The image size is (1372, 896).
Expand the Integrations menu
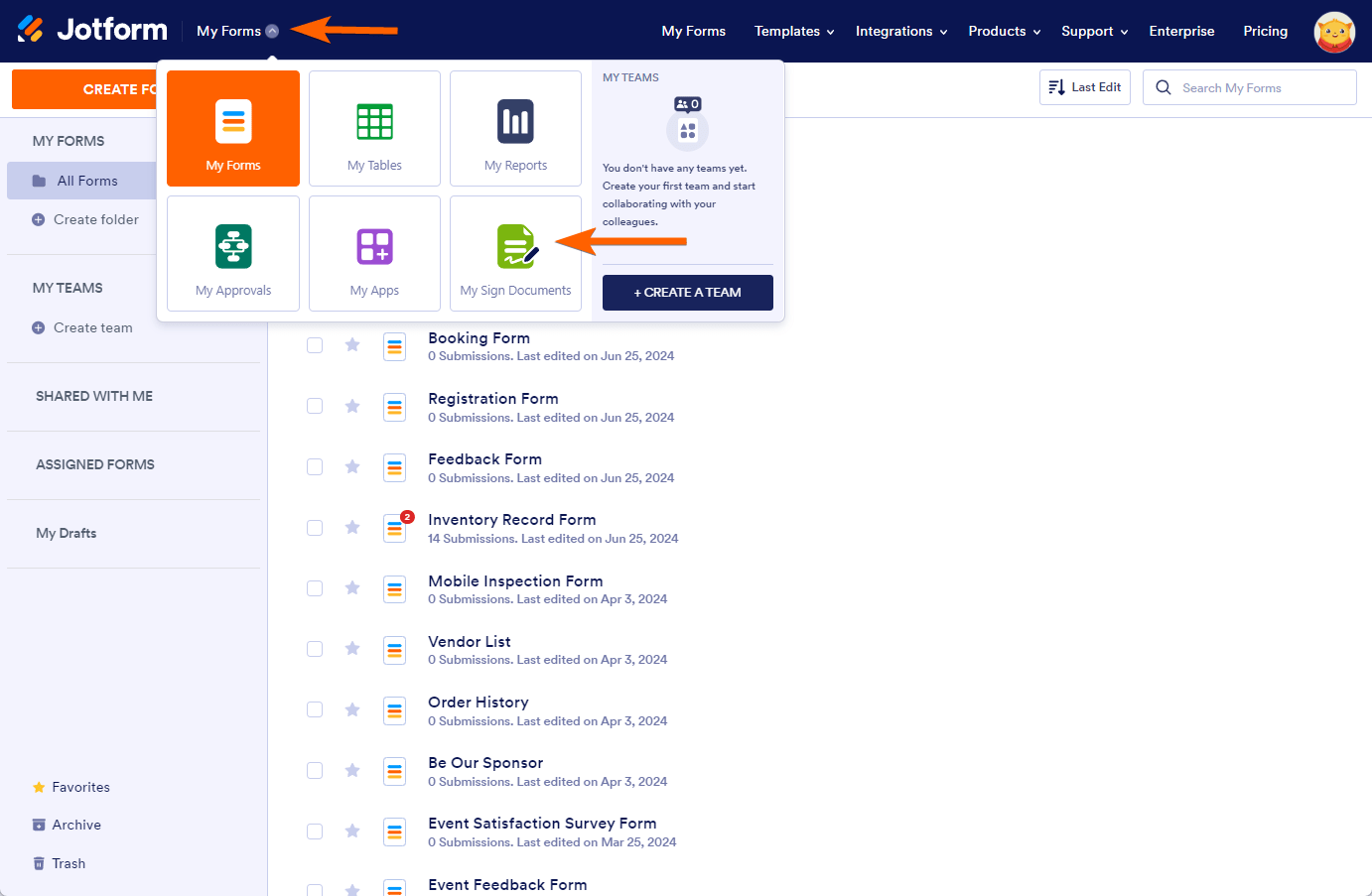coord(901,31)
